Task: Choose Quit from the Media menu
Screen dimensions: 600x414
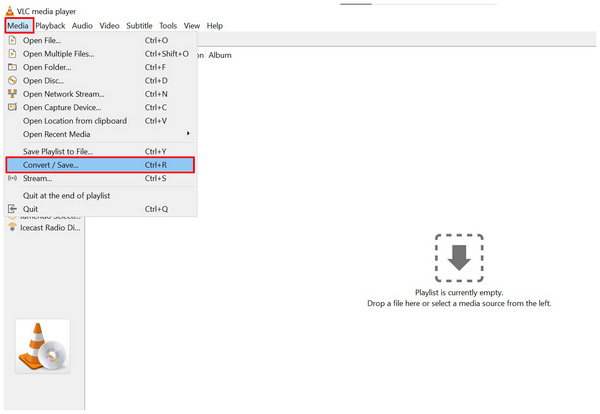Action: 100,209
